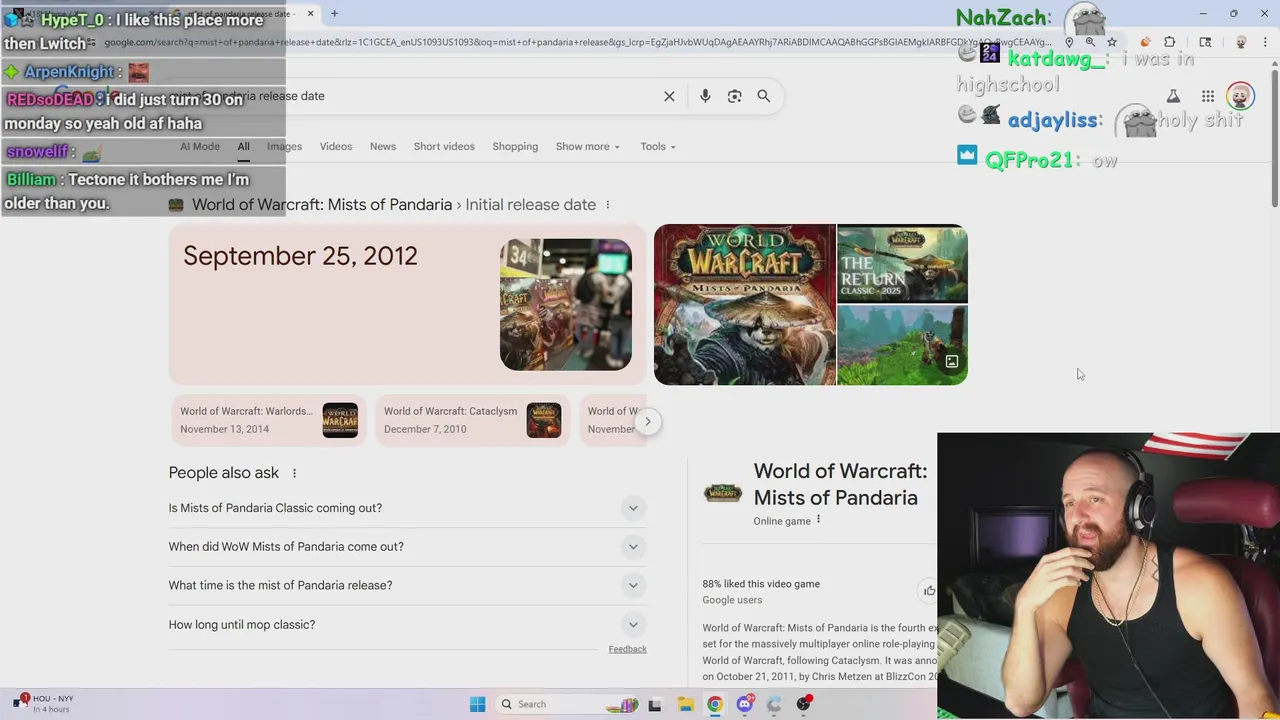This screenshot has width=1280, height=720.
Task: Start a voice search with the microphone
Action: tap(705, 96)
